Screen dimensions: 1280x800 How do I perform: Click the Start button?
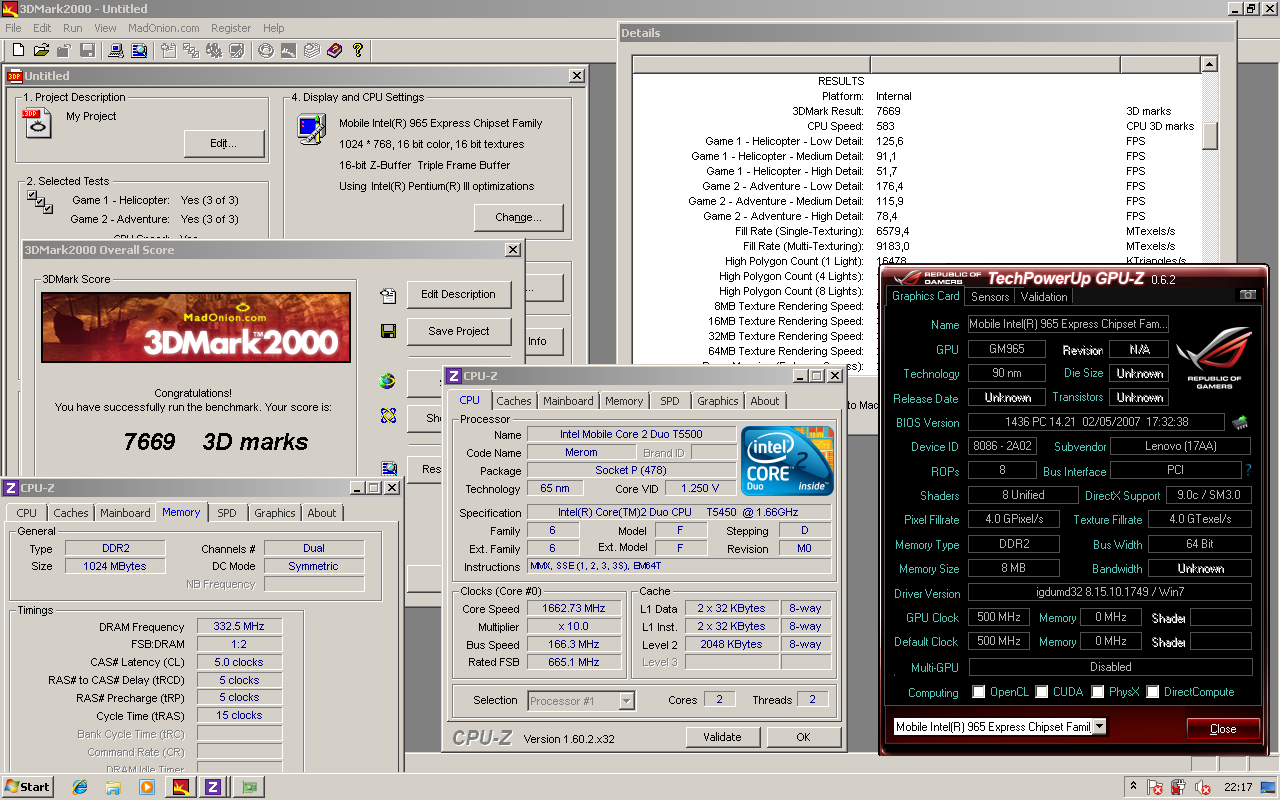pos(28,787)
